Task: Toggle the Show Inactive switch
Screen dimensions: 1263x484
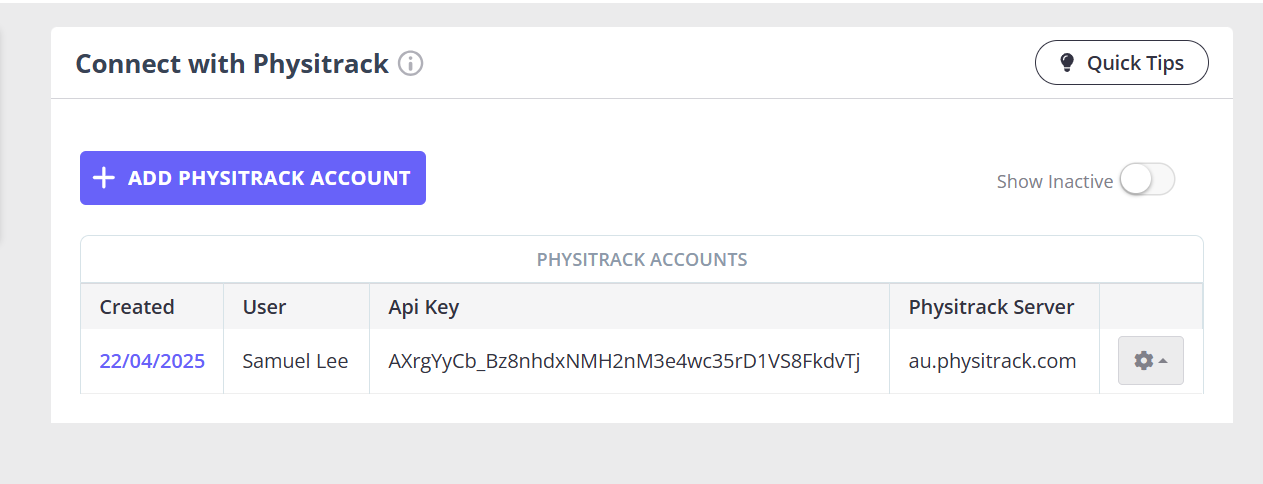Action: tap(1147, 180)
